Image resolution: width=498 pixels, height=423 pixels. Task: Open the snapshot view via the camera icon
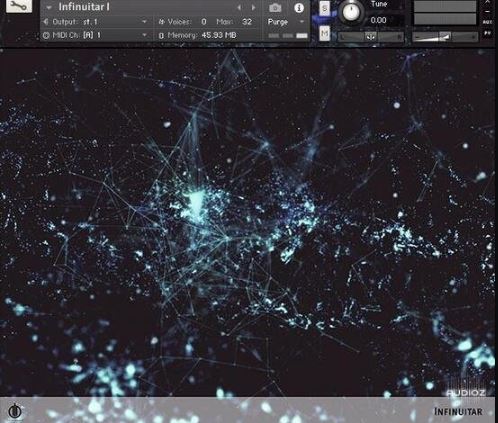(x=275, y=8)
